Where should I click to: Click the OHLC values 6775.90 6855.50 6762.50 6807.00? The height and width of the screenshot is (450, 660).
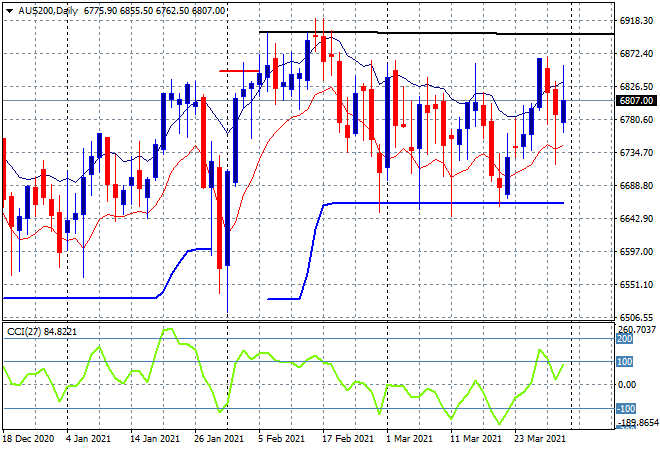coord(154,11)
